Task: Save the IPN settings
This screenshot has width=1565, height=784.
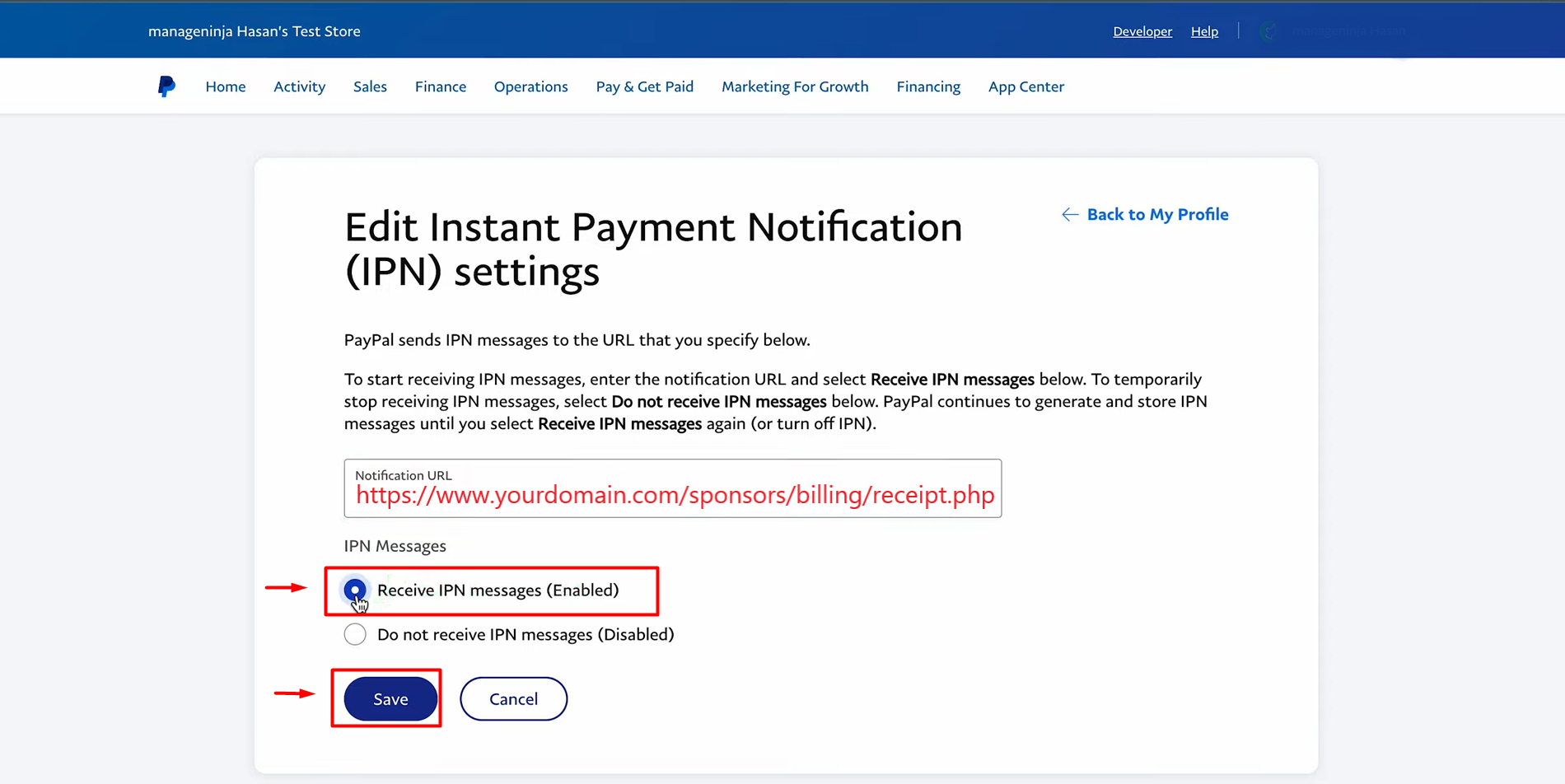Action: pos(390,698)
